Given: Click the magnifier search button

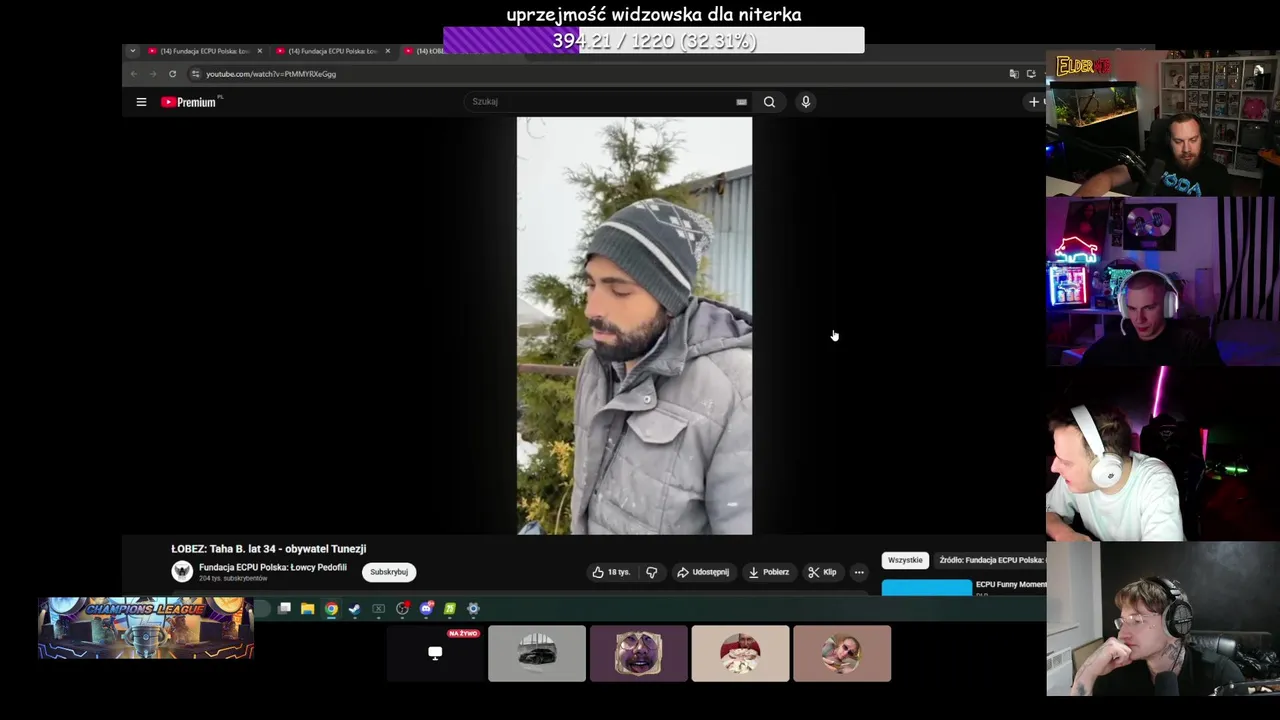Looking at the screenshot, I should pos(769,102).
